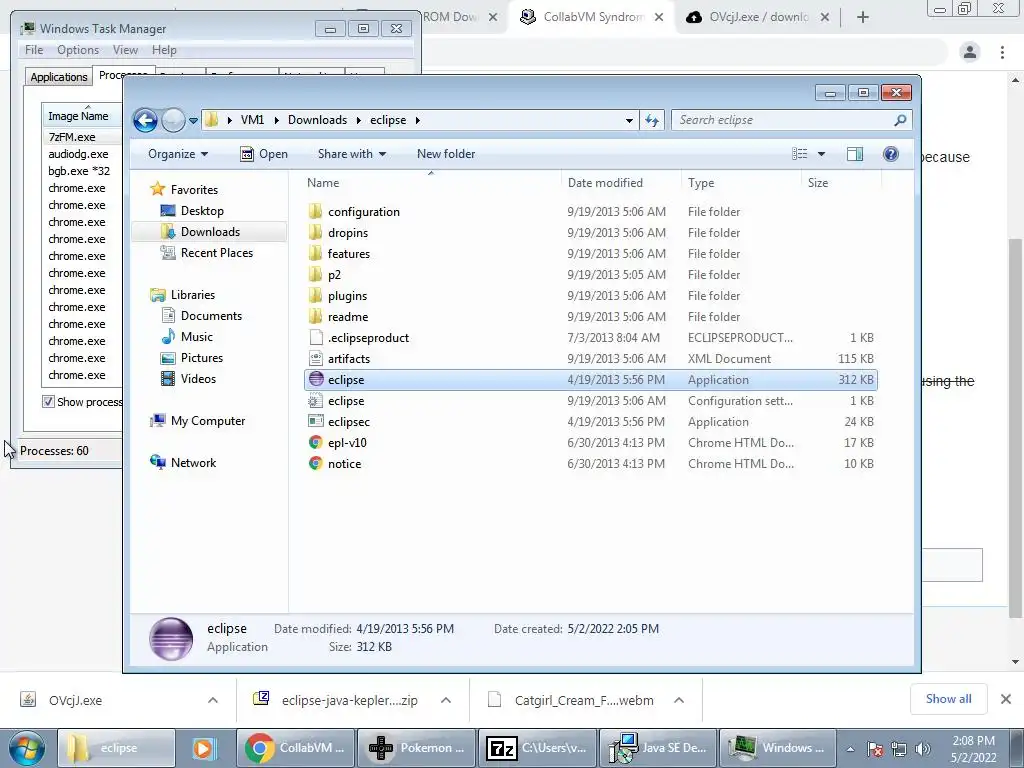Select the epl-v10 Chrome HTML file
The width and height of the screenshot is (1024, 768).
tap(347, 442)
